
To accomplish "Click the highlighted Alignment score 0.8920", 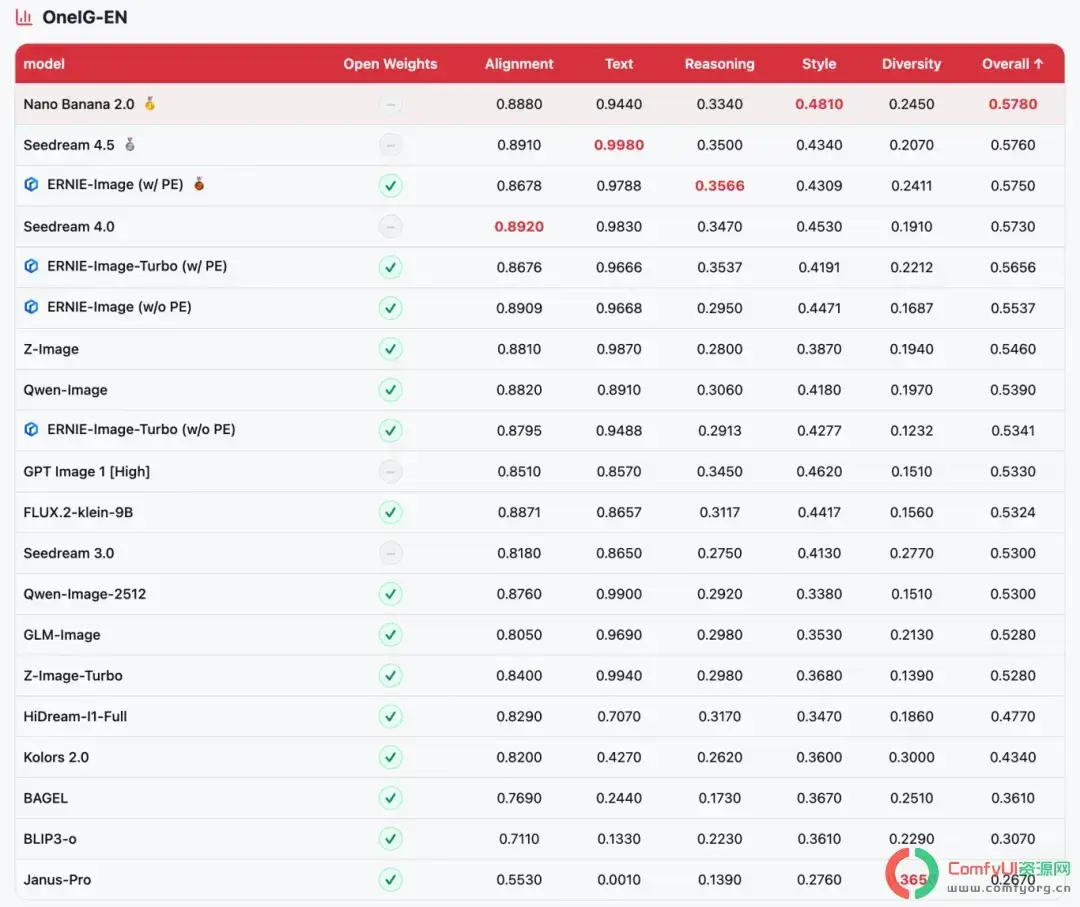I will tap(519, 227).
